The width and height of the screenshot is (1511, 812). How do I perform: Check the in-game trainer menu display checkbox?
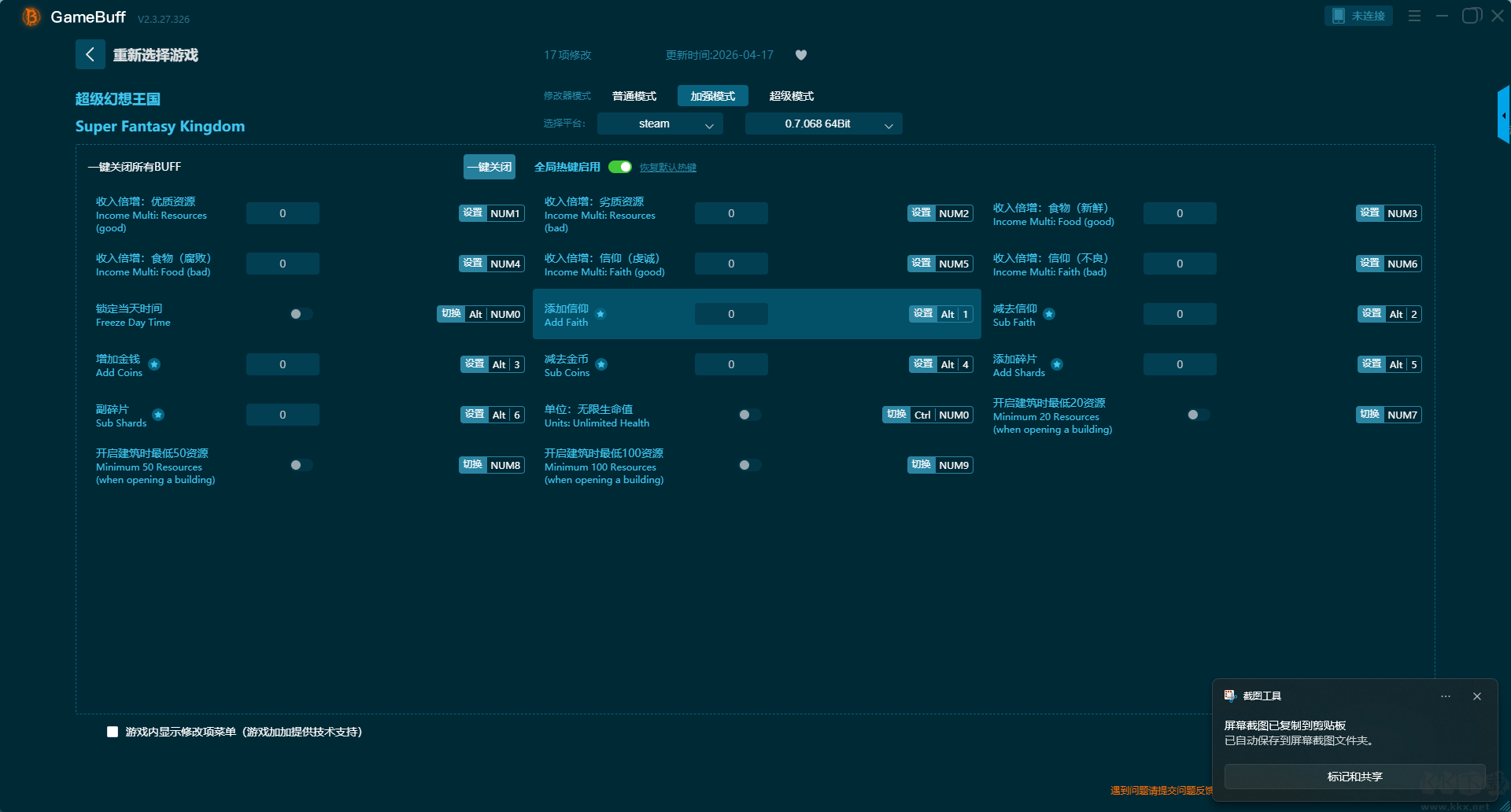point(113,732)
